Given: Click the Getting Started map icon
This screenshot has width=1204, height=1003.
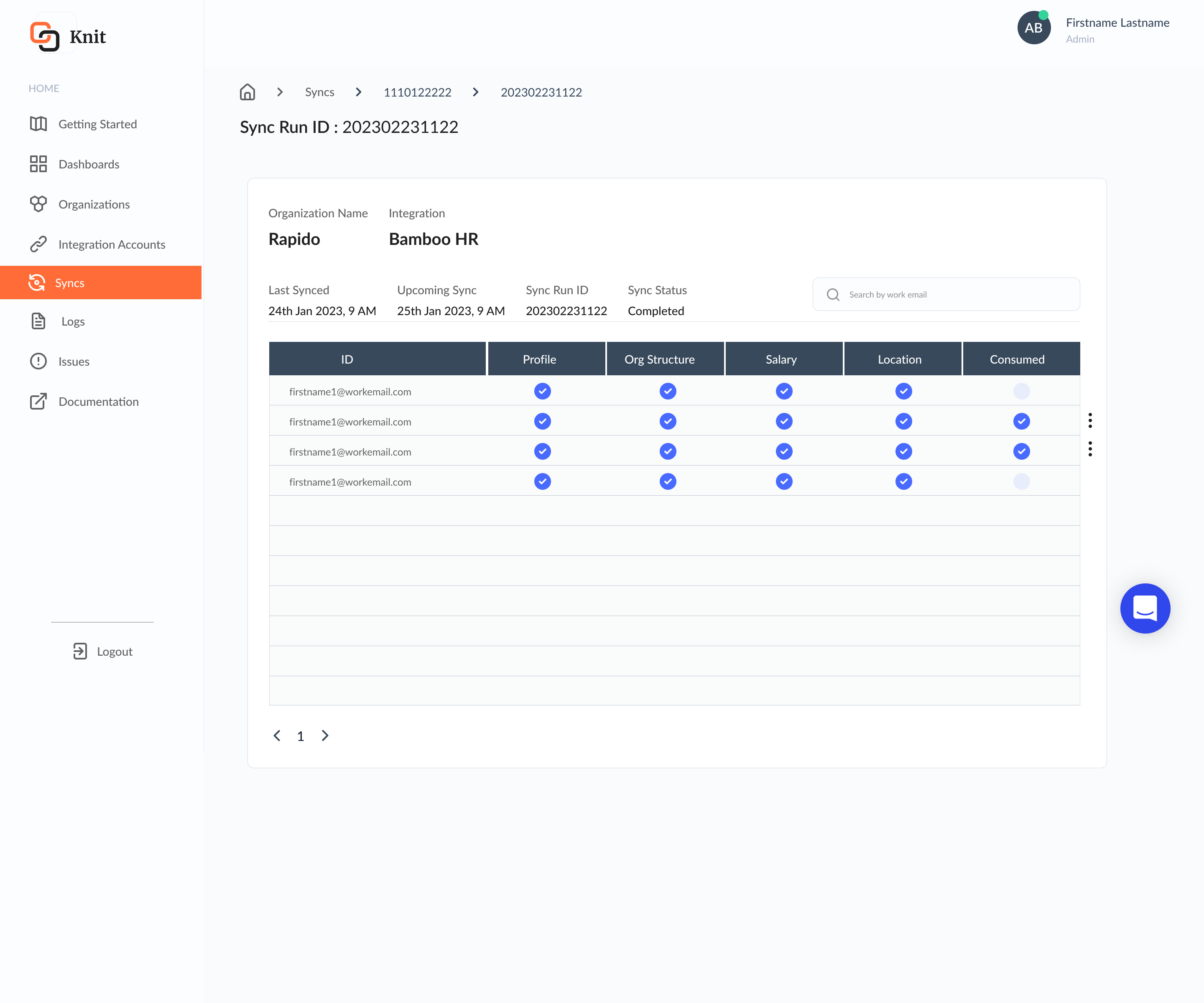Looking at the screenshot, I should 38,124.
